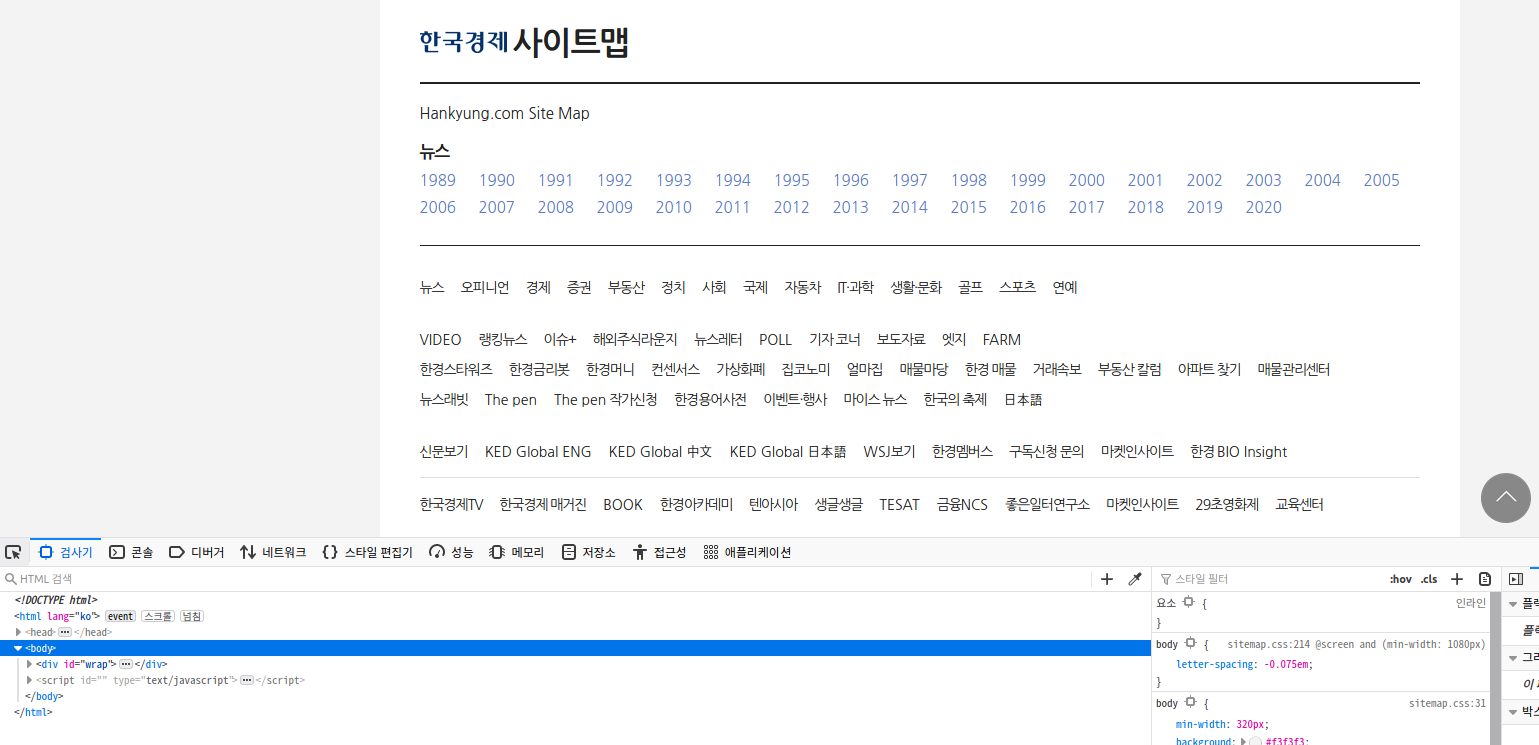Open the 콘솔 tab
1539x745 pixels.
[x=131, y=552]
